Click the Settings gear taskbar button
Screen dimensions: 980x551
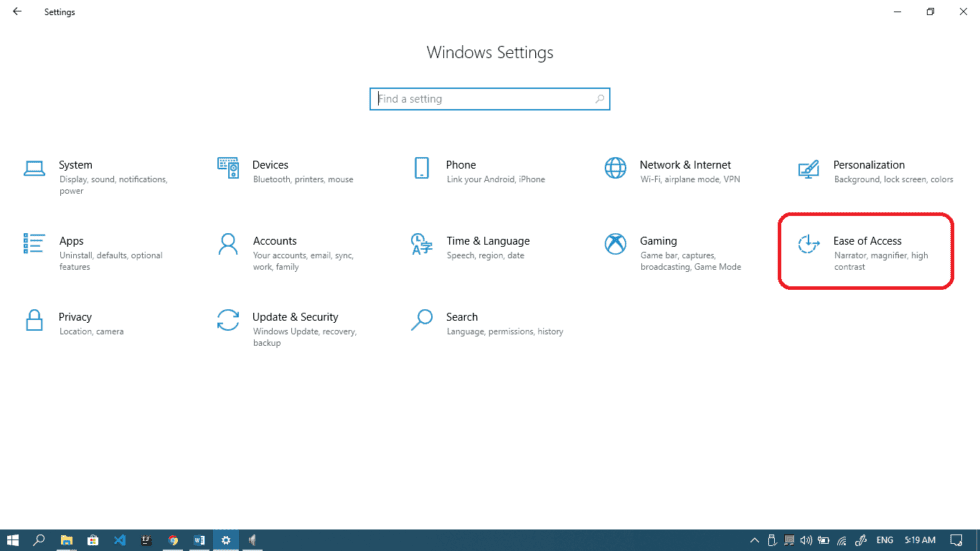226,540
